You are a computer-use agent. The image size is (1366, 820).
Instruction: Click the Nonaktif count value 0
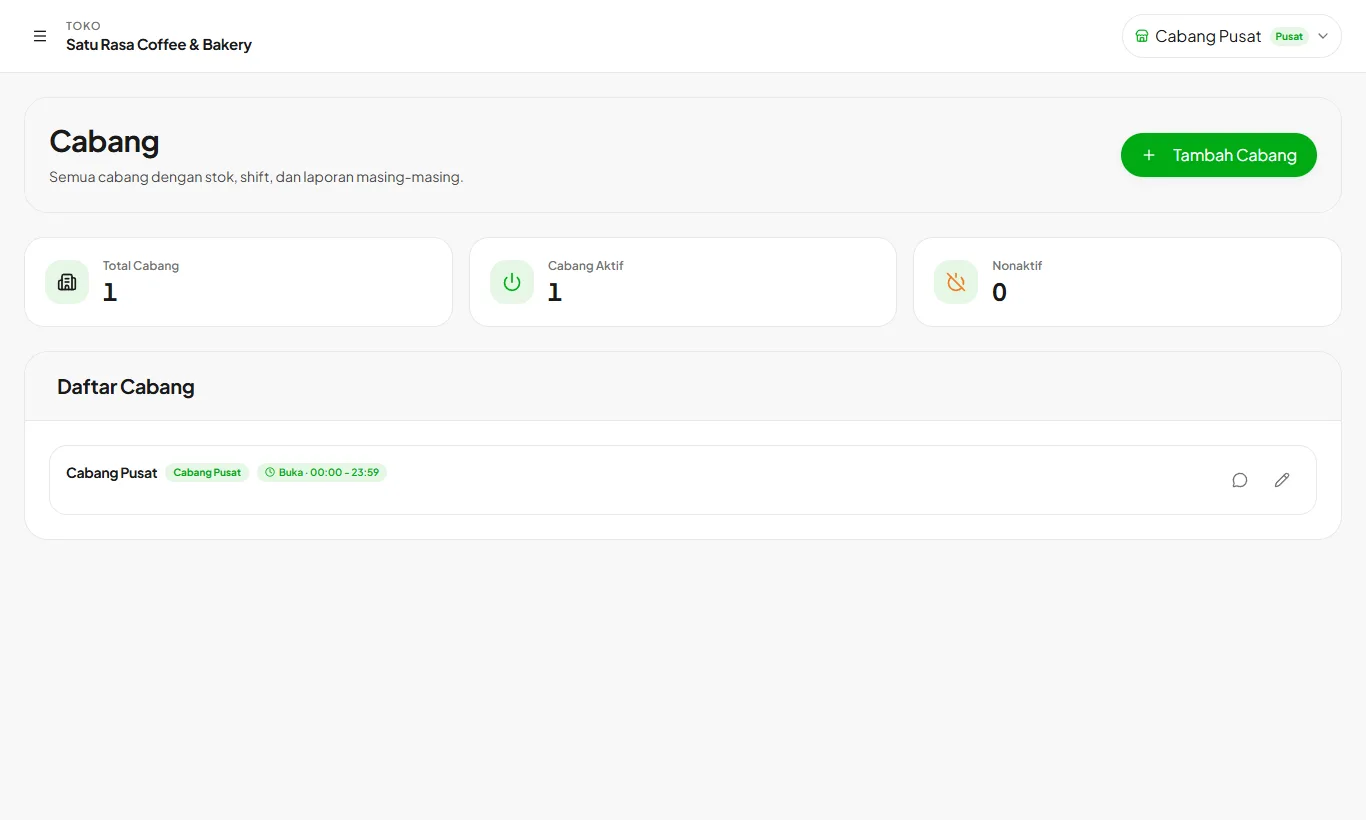click(x=999, y=292)
